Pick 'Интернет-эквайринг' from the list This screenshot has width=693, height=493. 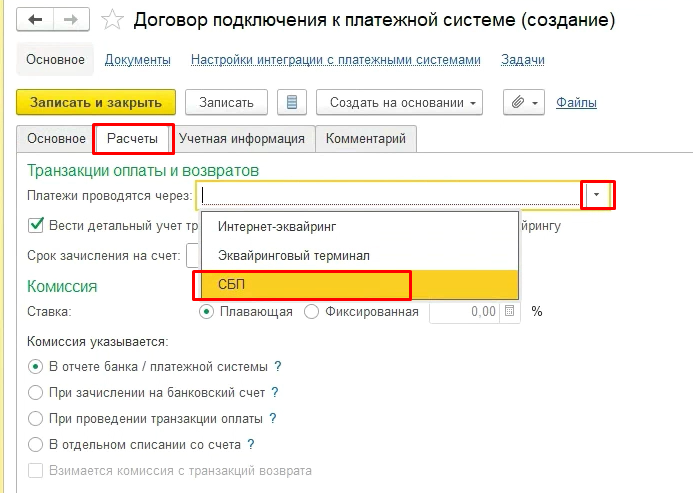pyautogui.click(x=360, y=227)
